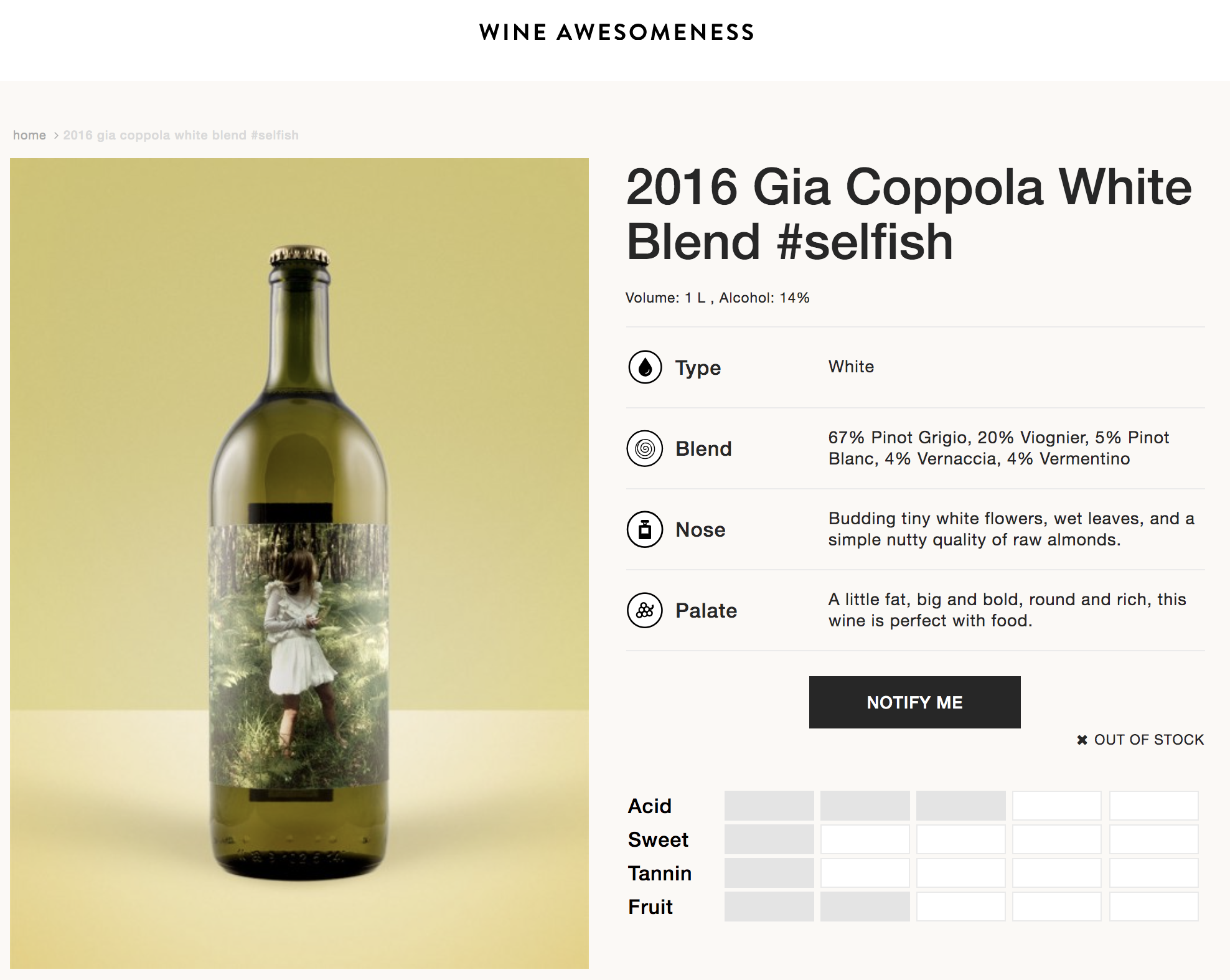Image resolution: width=1230 pixels, height=980 pixels.
Task: Click the Volume and Alcohol details text
Action: 717,298
